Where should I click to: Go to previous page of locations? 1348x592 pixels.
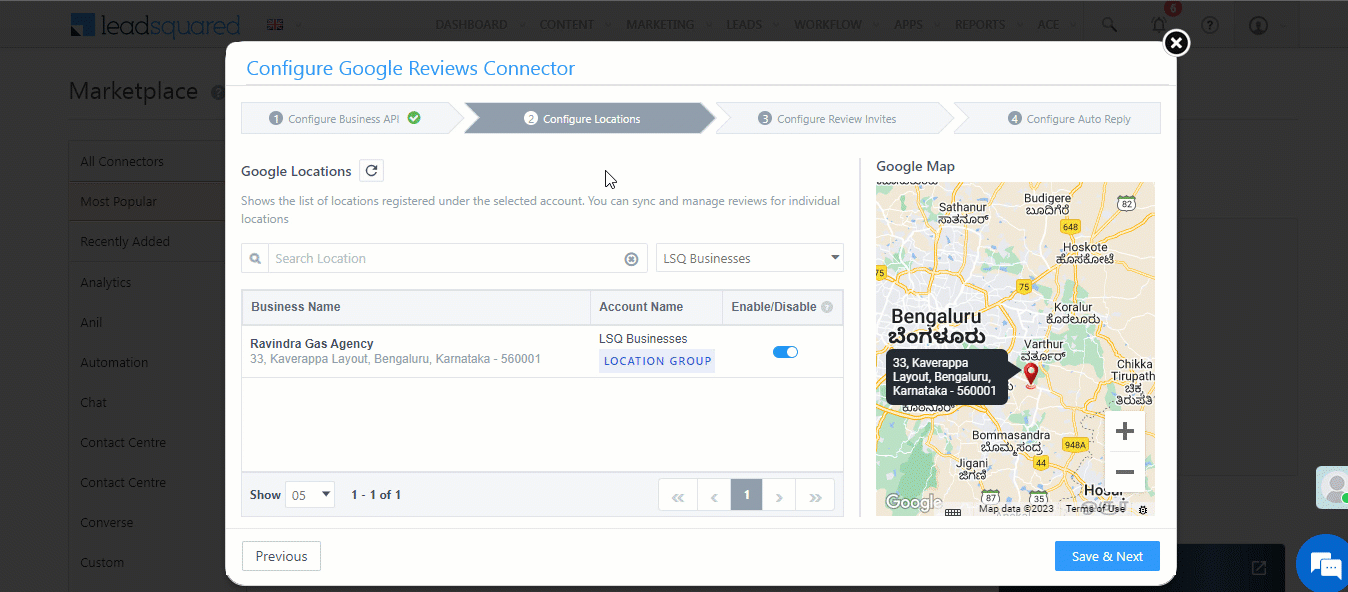[713, 495]
